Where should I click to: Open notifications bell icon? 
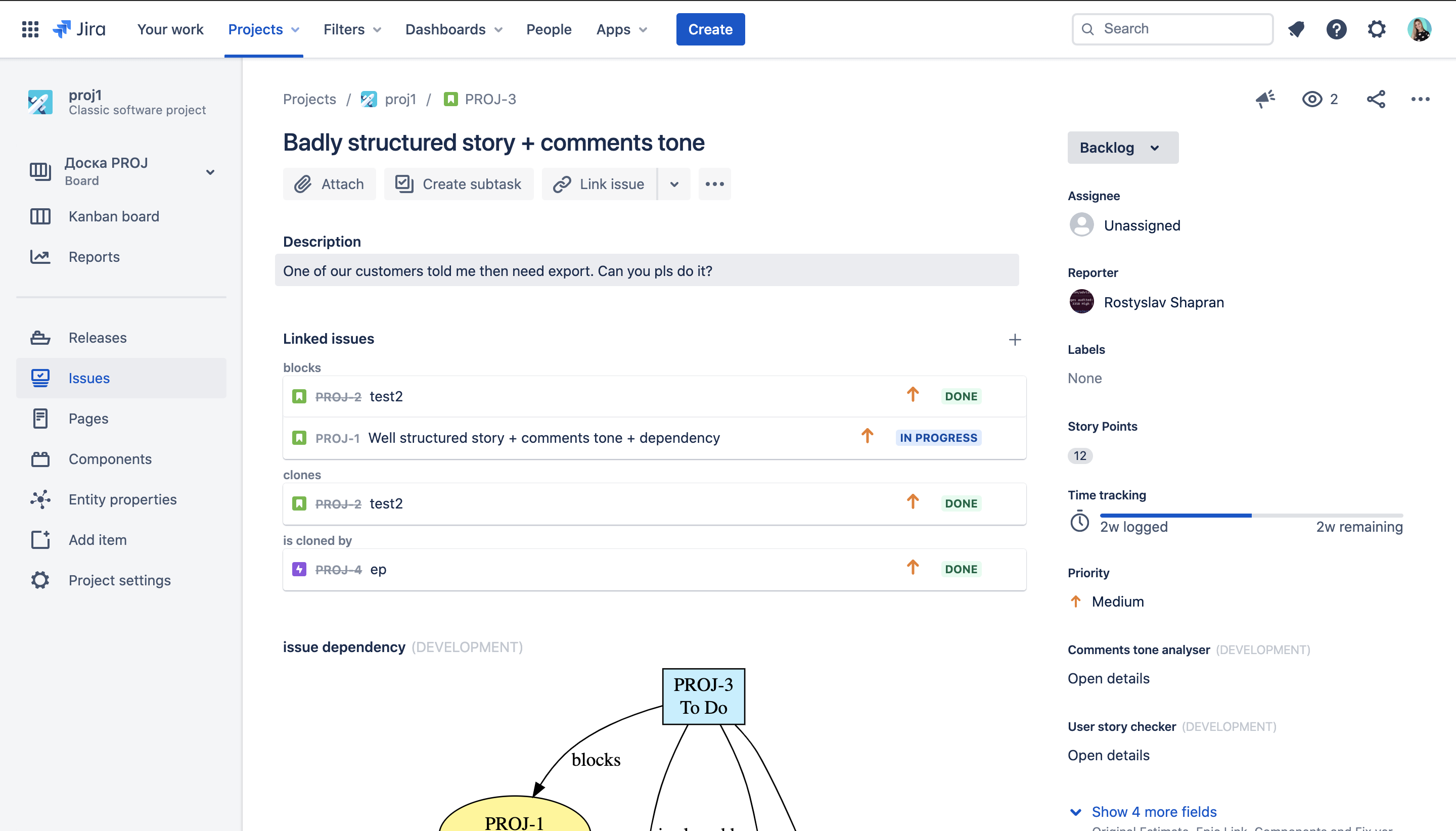click(x=1296, y=29)
